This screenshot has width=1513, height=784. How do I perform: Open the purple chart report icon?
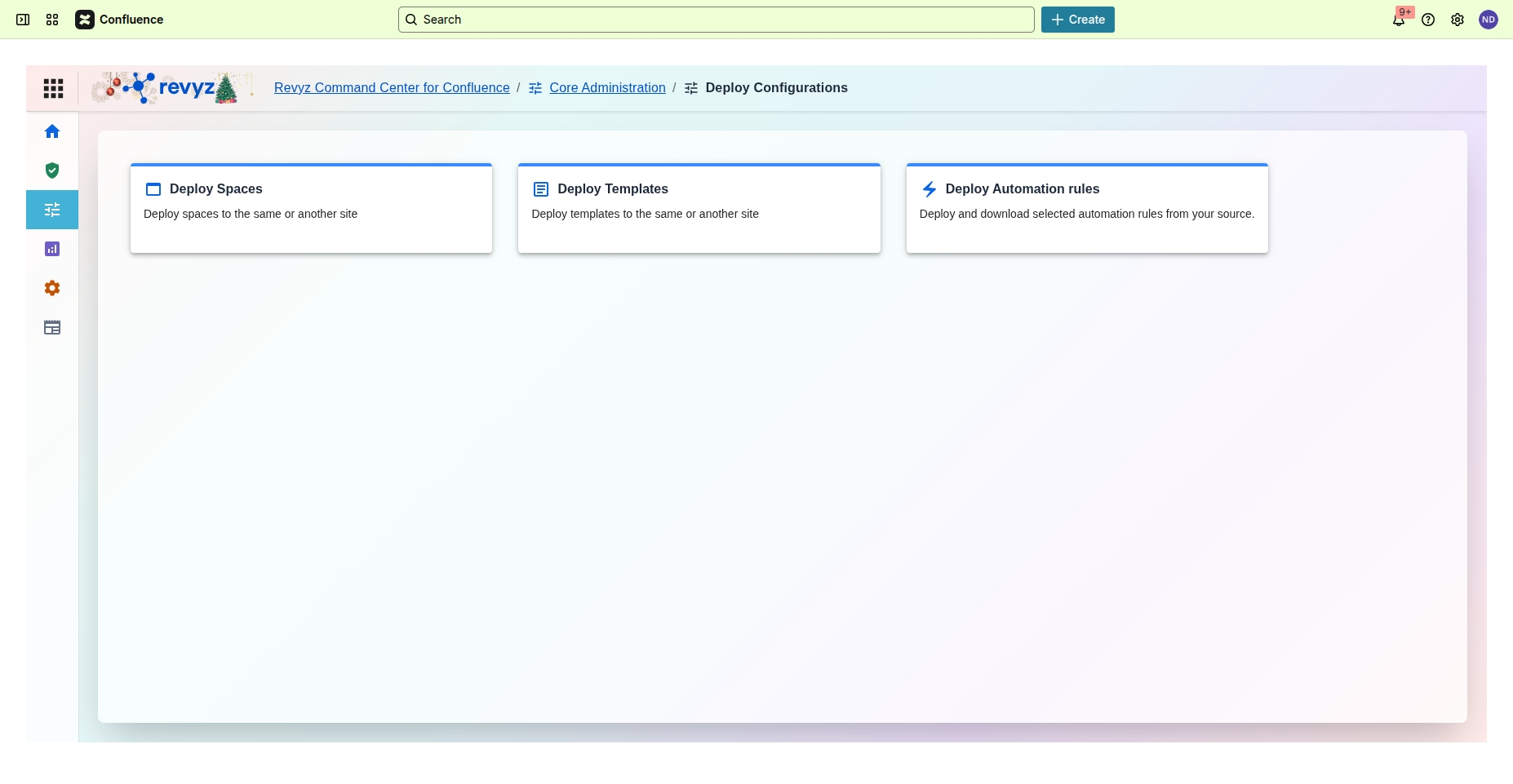pyautogui.click(x=52, y=249)
